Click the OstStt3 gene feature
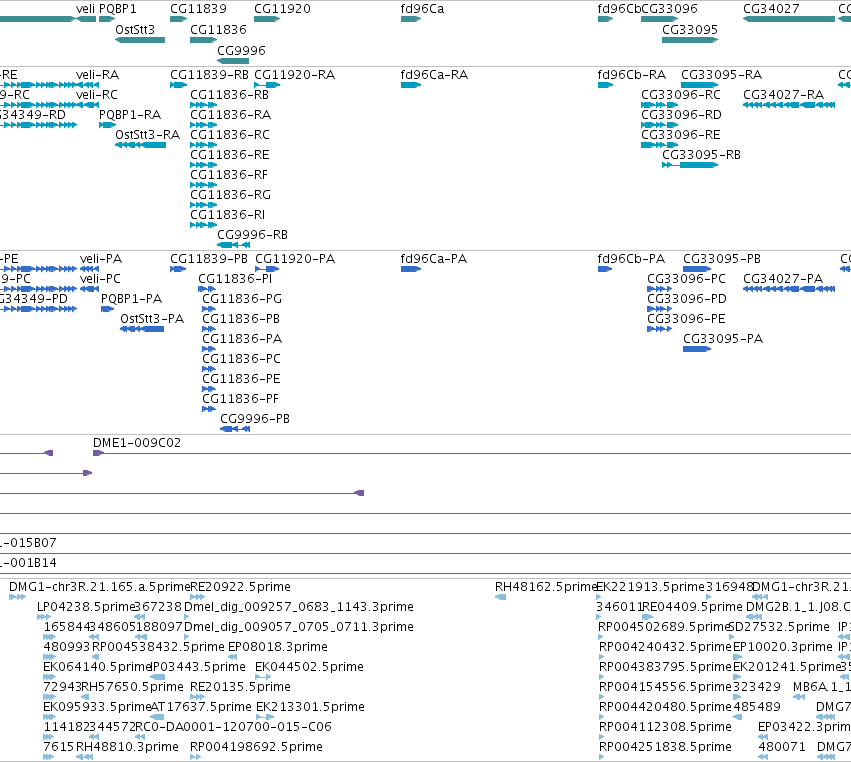This screenshot has height=762, width=851. tap(140, 40)
